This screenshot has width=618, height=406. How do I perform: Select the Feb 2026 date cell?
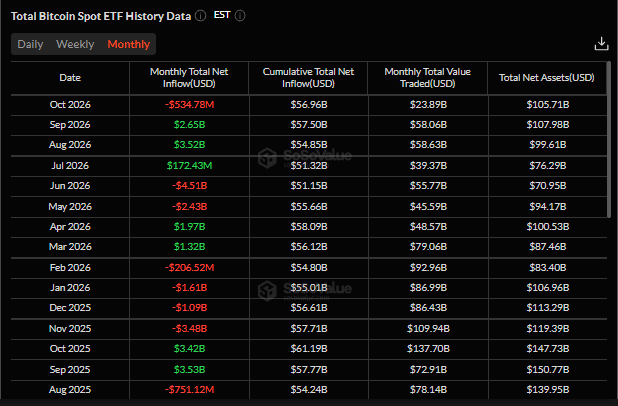click(x=70, y=268)
